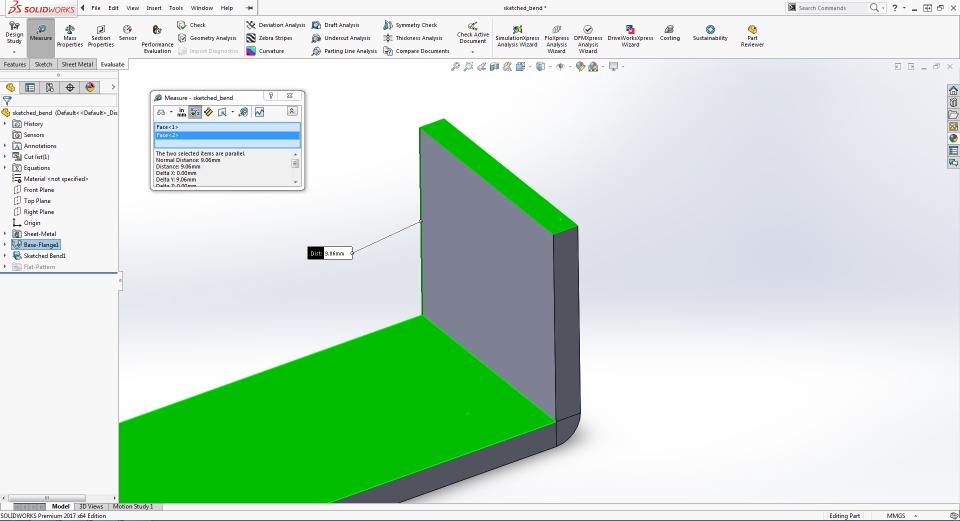
Task: Expand the History folder
Action: pyautogui.click(x=6, y=124)
